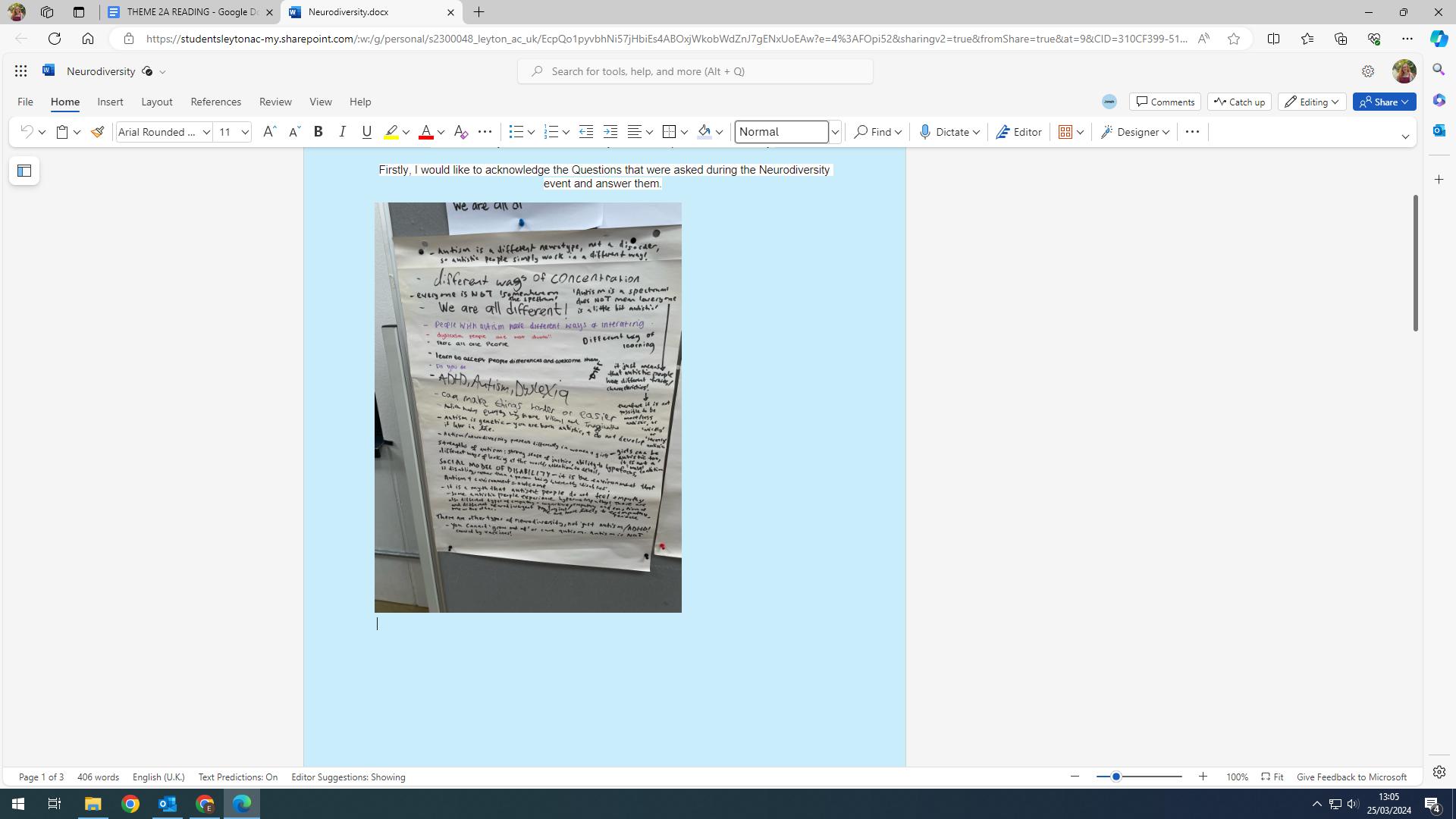The image size is (1456, 819).
Task: Open the navigation pane icon
Action: click(x=24, y=171)
